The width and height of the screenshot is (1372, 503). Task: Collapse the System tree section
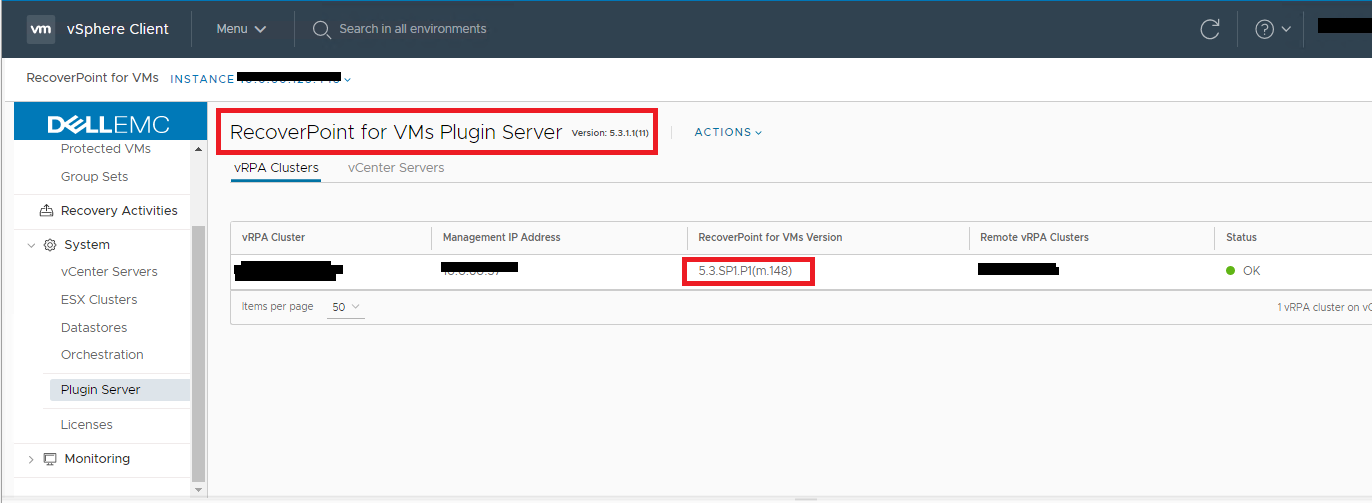31,245
